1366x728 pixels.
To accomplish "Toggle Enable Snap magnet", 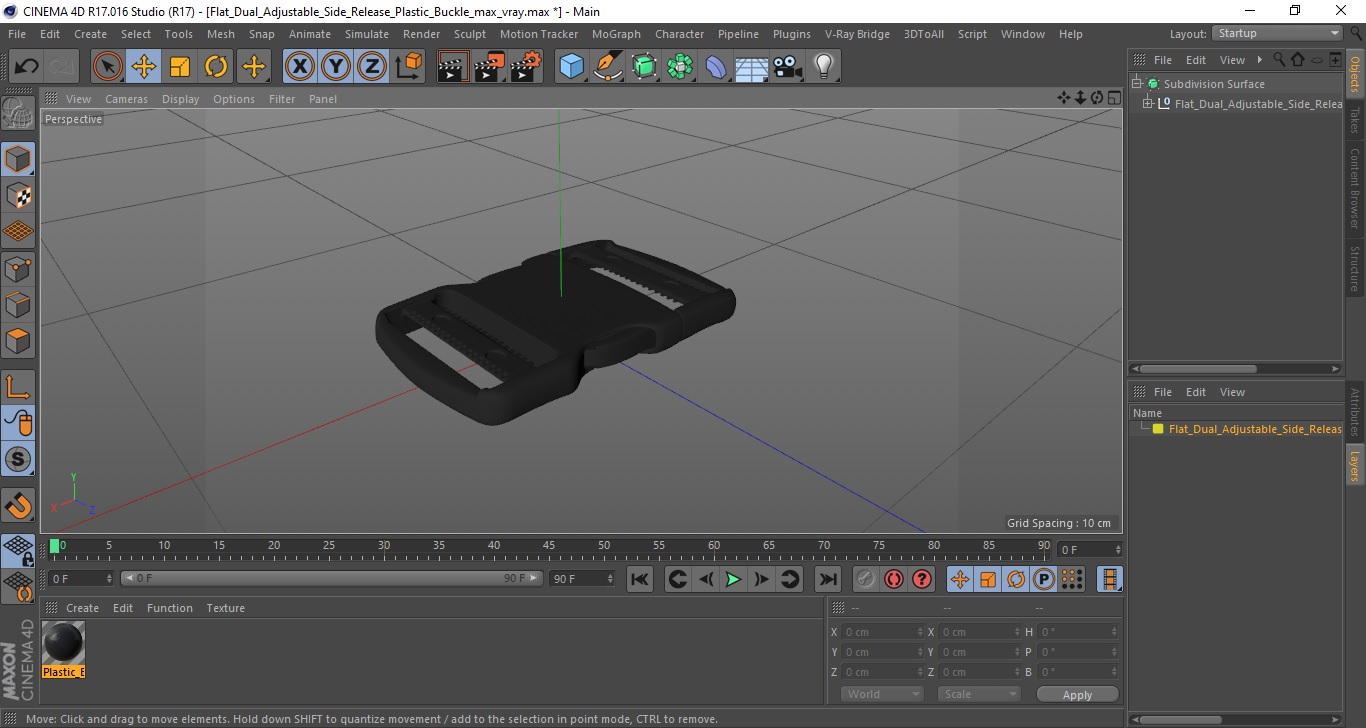I will point(18,505).
